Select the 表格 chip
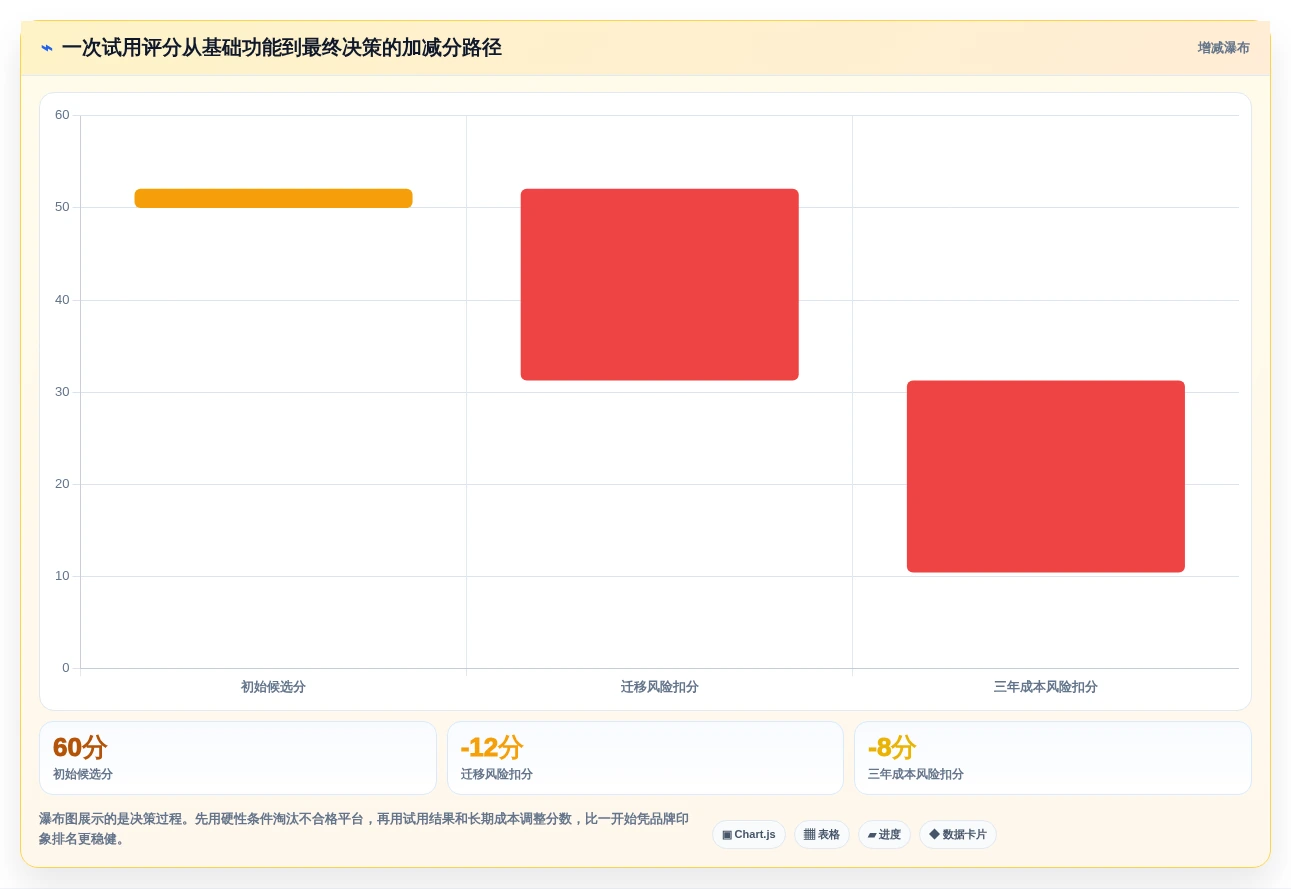 [x=822, y=835]
